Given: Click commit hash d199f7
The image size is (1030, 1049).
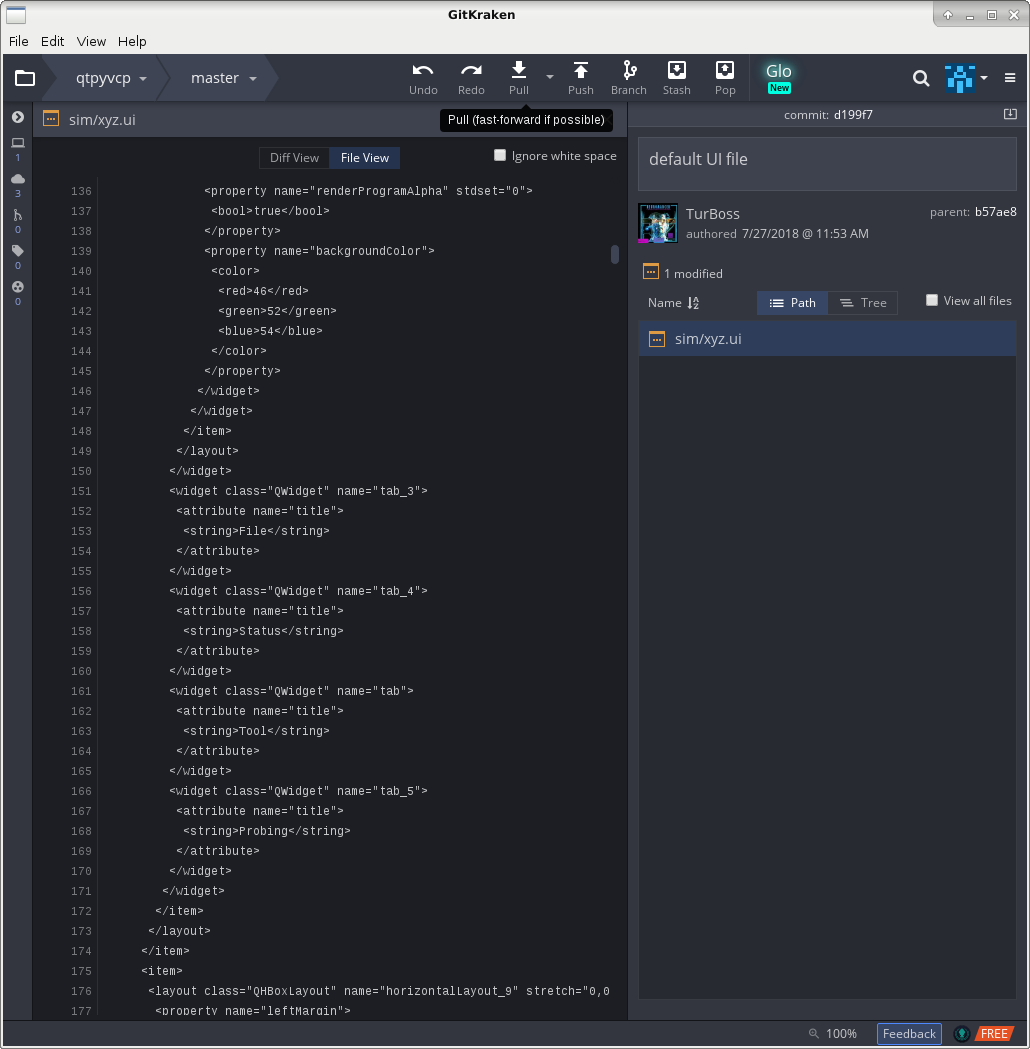Looking at the screenshot, I should tap(853, 114).
